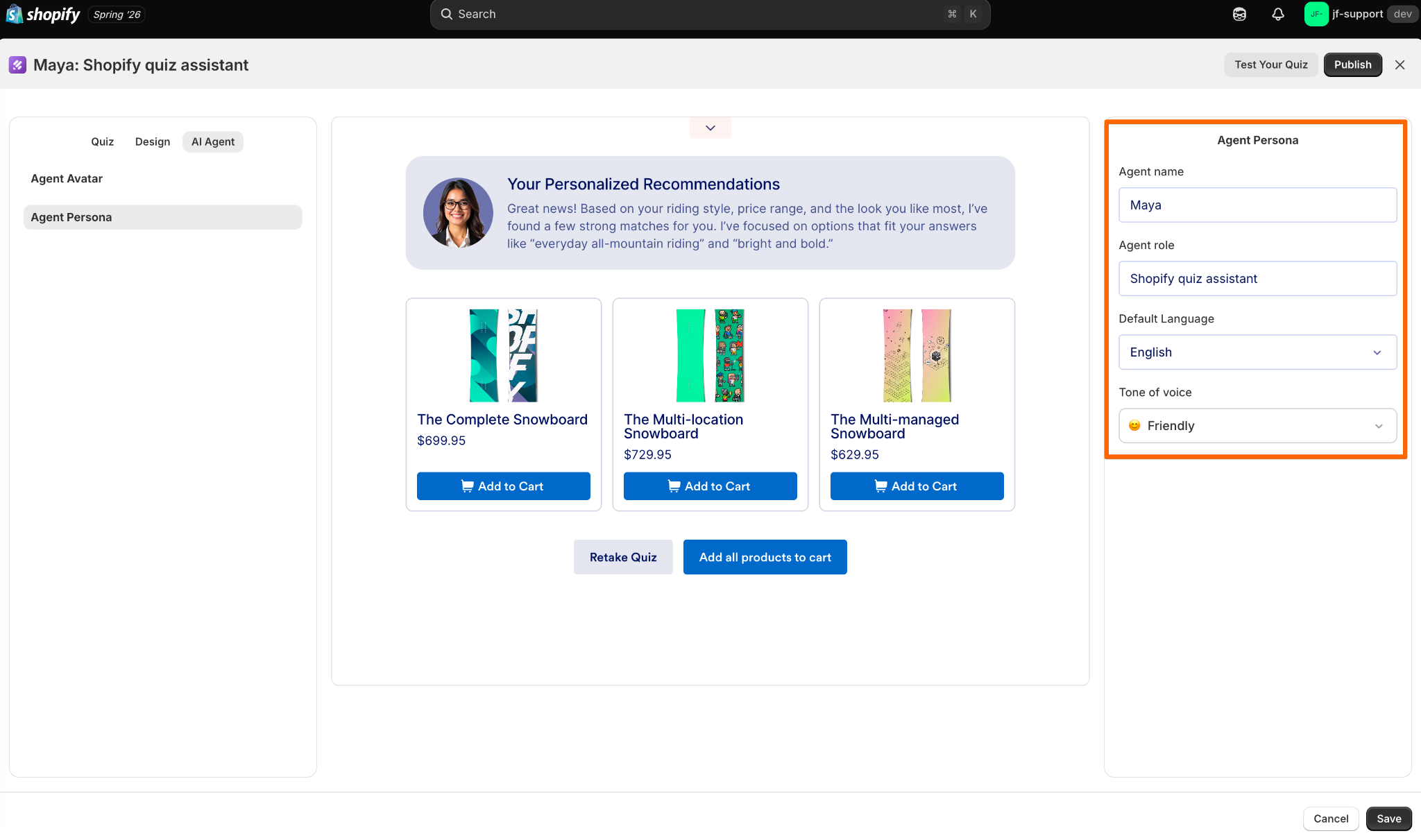Click the Test Your Quiz button
Screen dimensions: 1421x840
click(1270, 65)
